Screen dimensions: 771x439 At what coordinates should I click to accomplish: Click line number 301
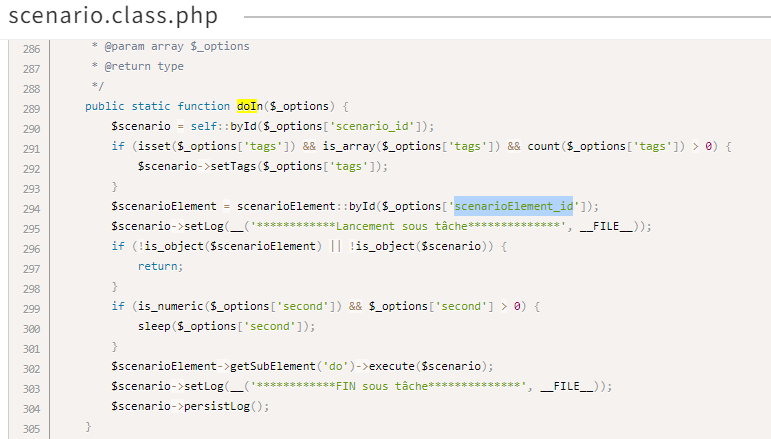click(31, 349)
